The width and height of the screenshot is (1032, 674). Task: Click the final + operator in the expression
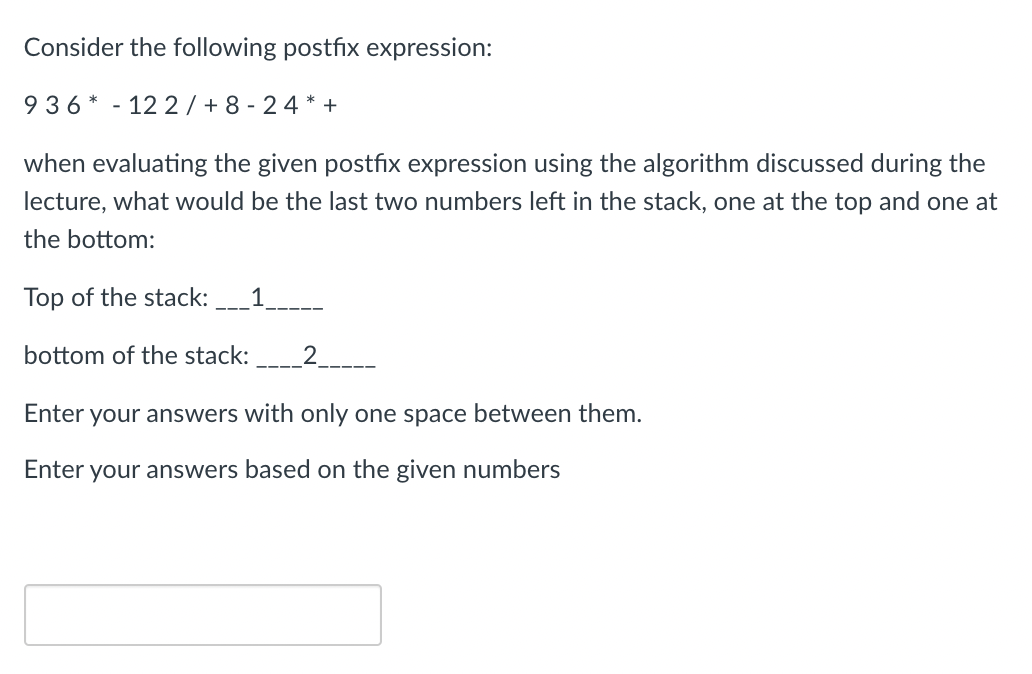[x=333, y=105]
